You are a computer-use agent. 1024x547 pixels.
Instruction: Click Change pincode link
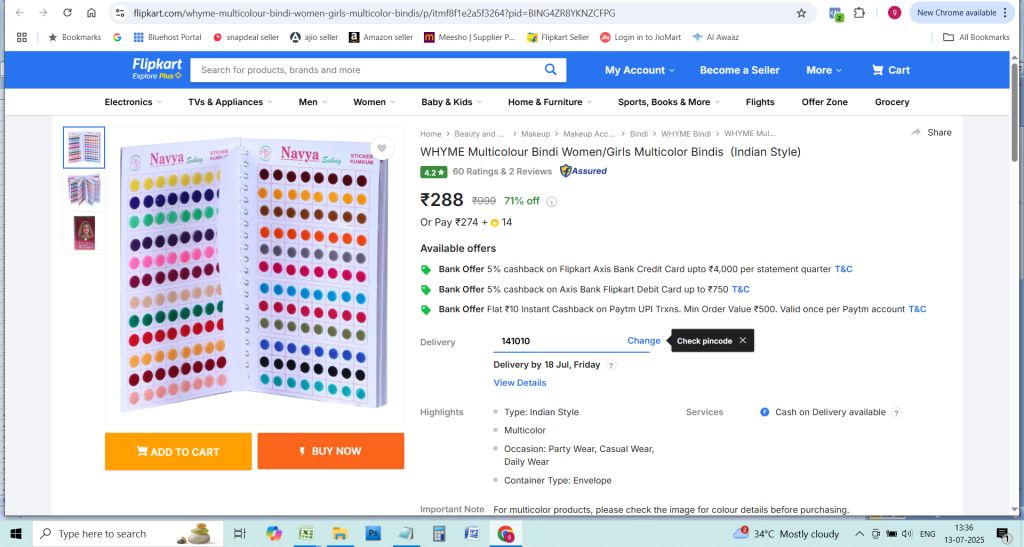point(644,341)
